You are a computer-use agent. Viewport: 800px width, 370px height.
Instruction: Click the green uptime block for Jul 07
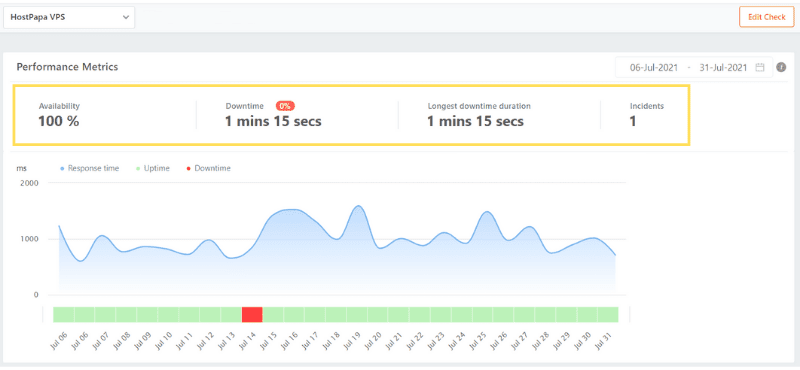[x=106, y=314]
